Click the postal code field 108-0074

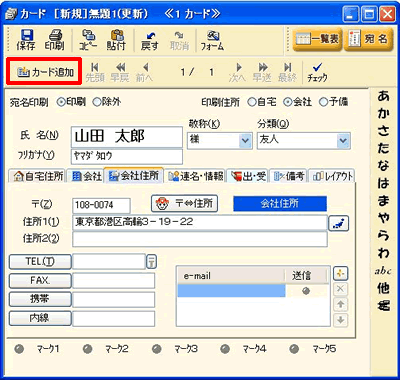click(101, 205)
